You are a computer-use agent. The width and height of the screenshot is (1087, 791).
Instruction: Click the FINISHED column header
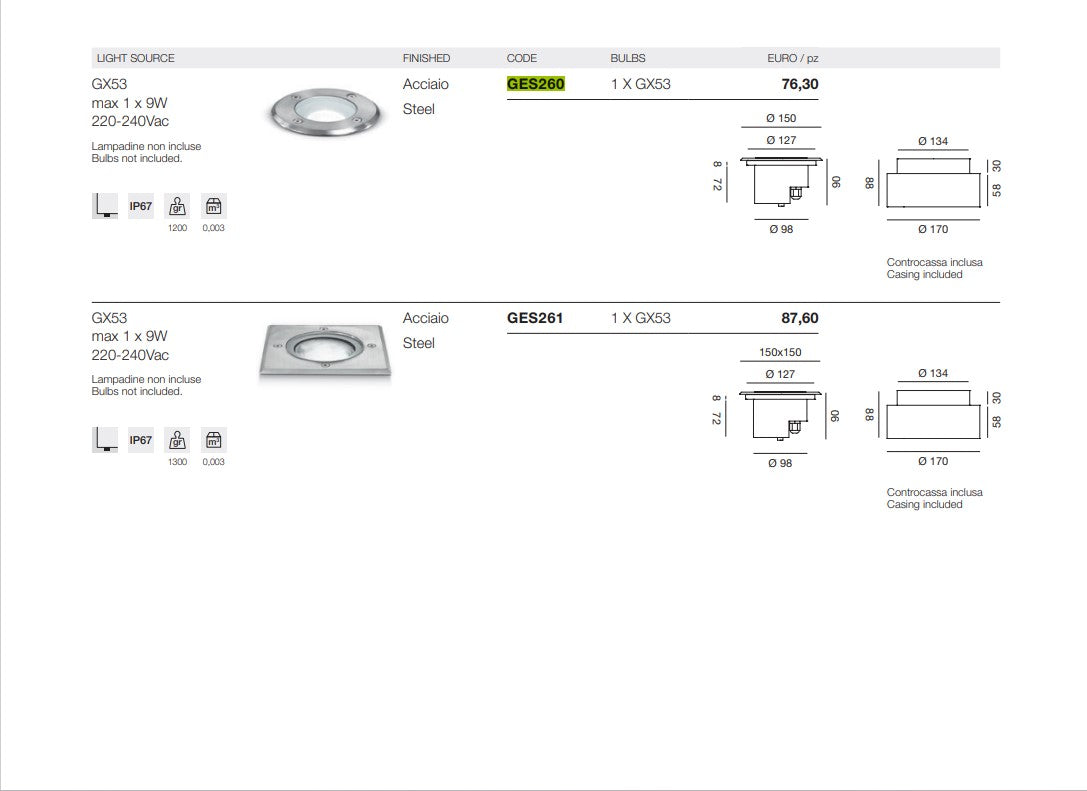coord(426,58)
